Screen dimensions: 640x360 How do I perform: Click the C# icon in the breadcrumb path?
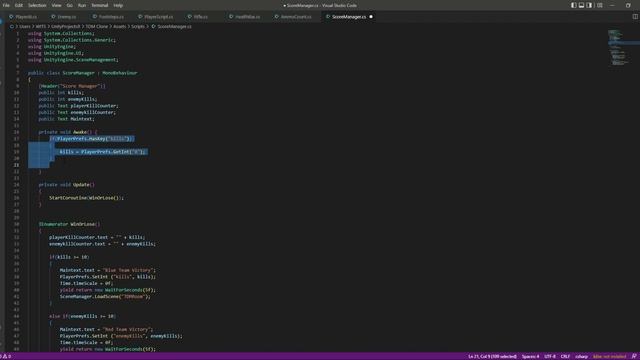pos(153,27)
